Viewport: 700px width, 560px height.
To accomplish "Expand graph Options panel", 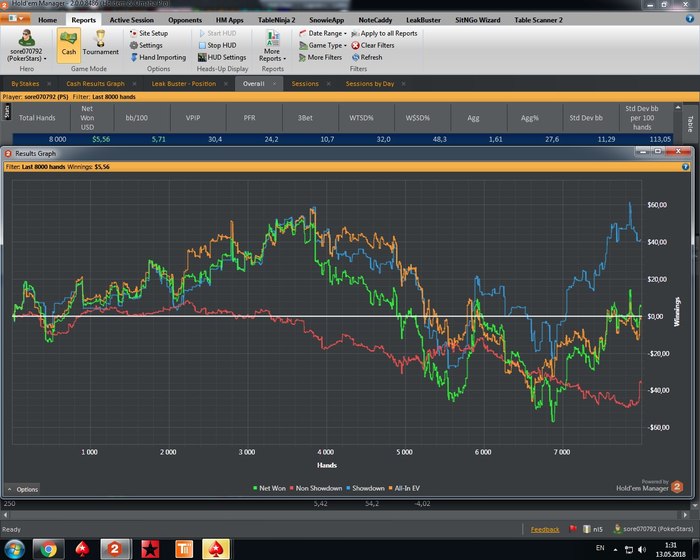I will [x=22, y=489].
